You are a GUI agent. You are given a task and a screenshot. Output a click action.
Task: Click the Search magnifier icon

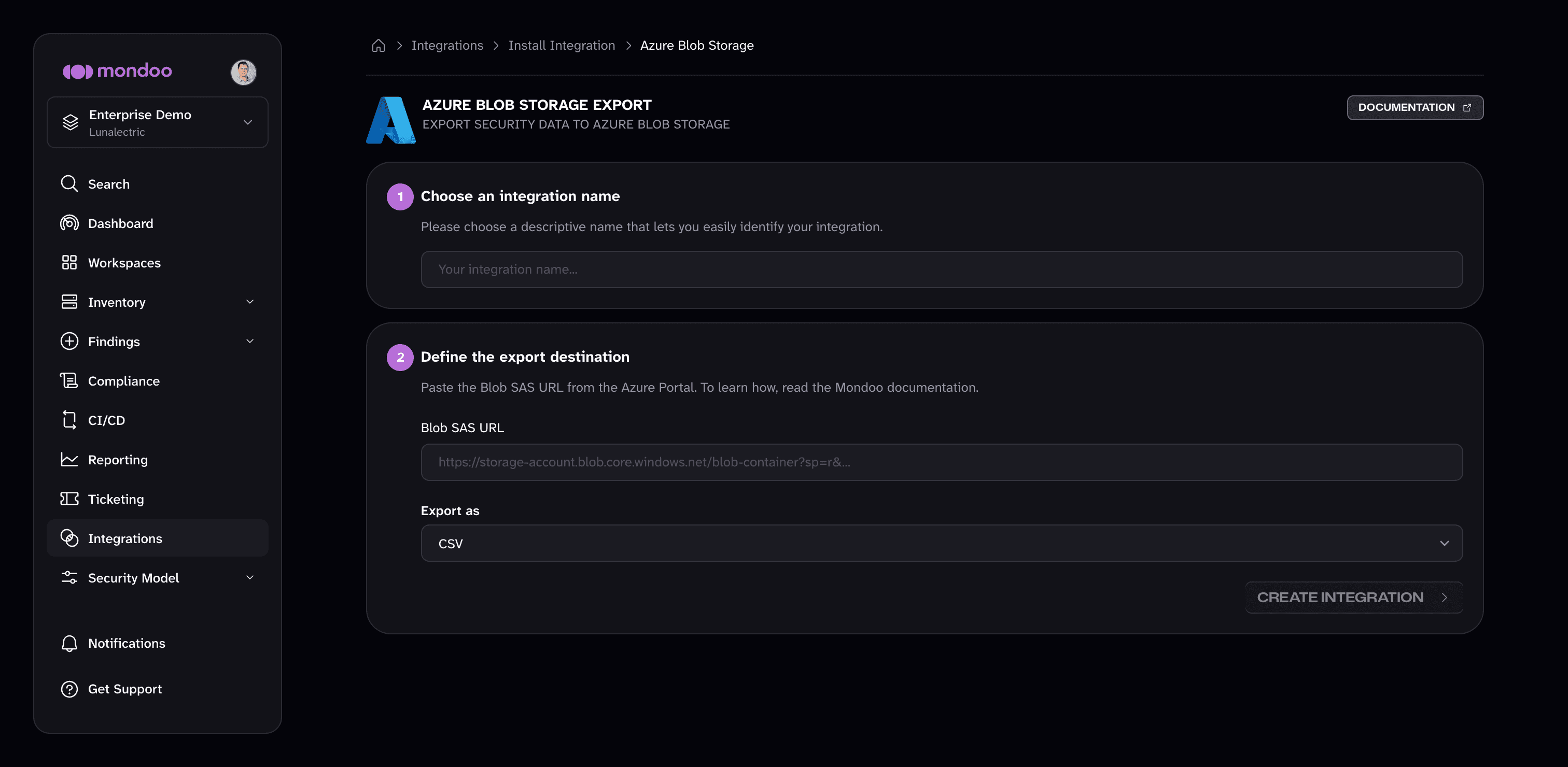click(69, 183)
